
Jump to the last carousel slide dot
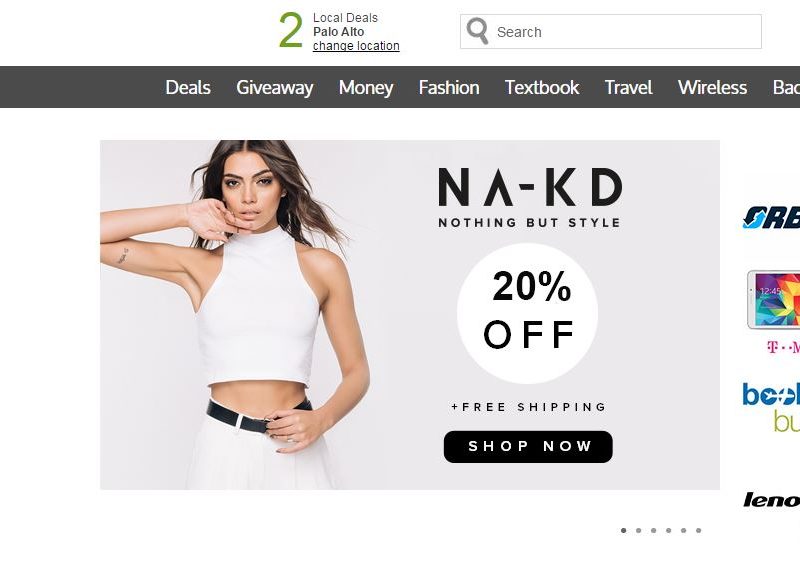698,530
